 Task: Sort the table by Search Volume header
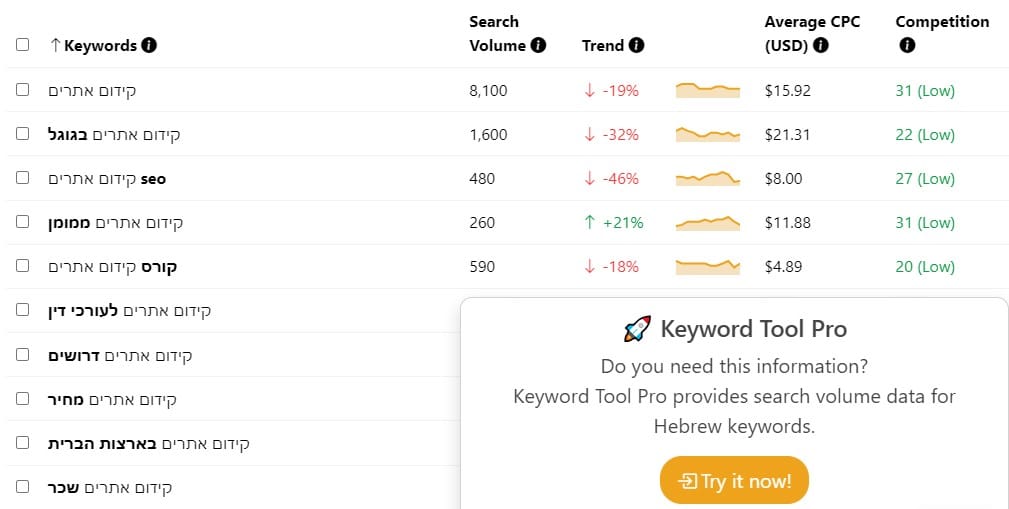[x=497, y=33]
